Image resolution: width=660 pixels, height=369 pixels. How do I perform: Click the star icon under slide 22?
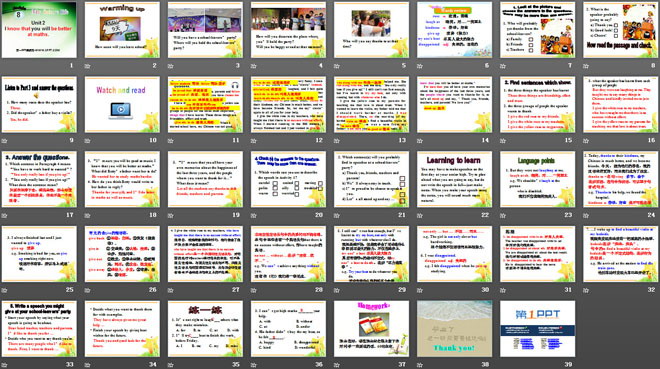click(420, 215)
